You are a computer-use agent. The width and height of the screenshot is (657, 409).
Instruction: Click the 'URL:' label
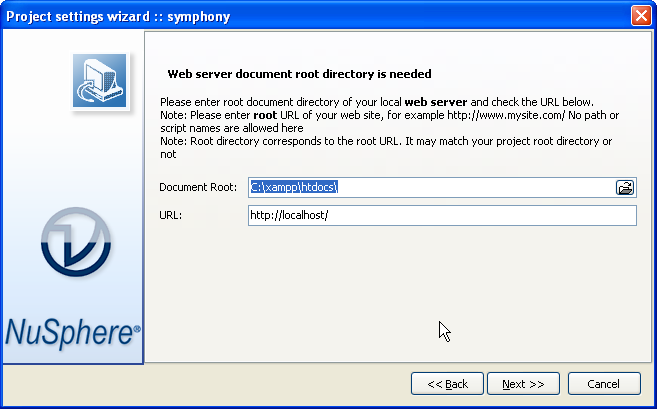click(169, 216)
